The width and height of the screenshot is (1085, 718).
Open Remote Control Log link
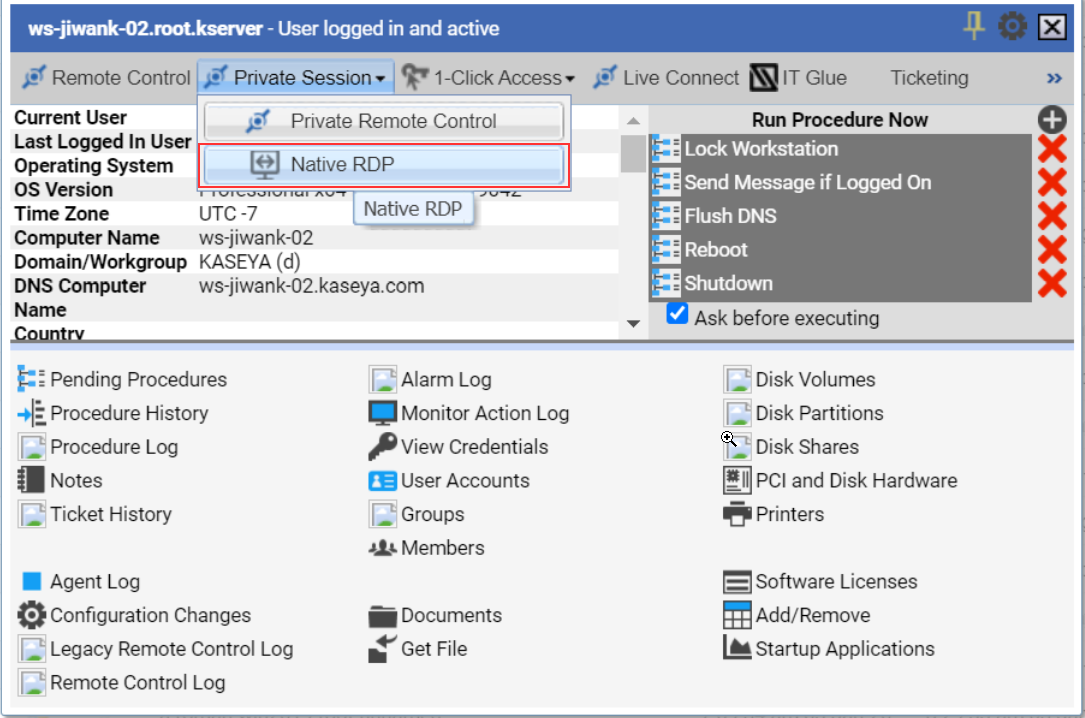point(138,683)
